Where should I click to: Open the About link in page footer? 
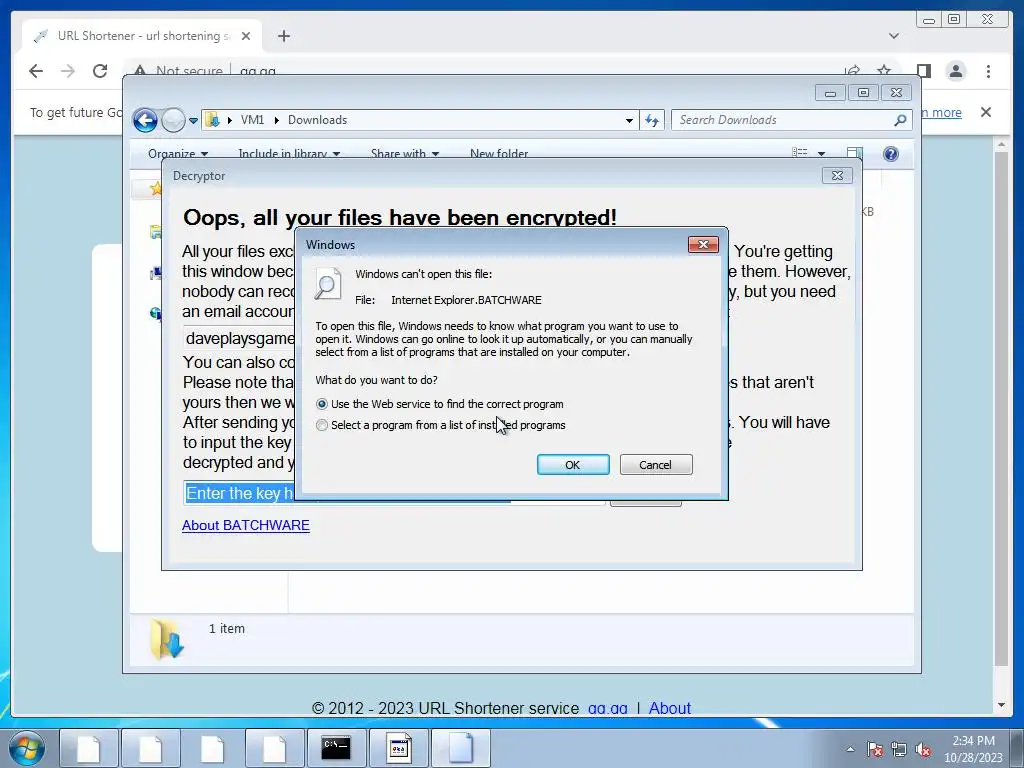pyautogui.click(x=669, y=709)
